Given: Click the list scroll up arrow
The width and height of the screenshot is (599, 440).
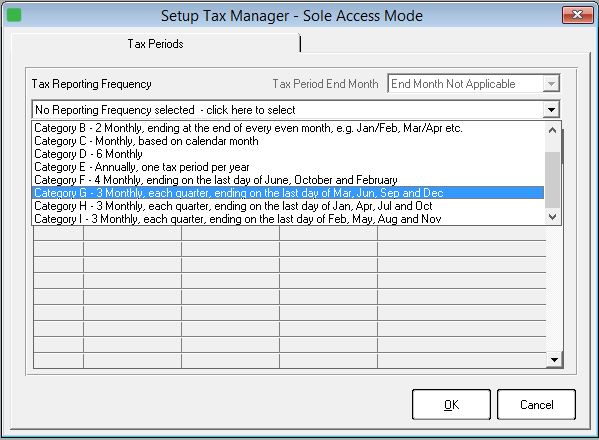Looking at the screenshot, I should click(x=552, y=130).
